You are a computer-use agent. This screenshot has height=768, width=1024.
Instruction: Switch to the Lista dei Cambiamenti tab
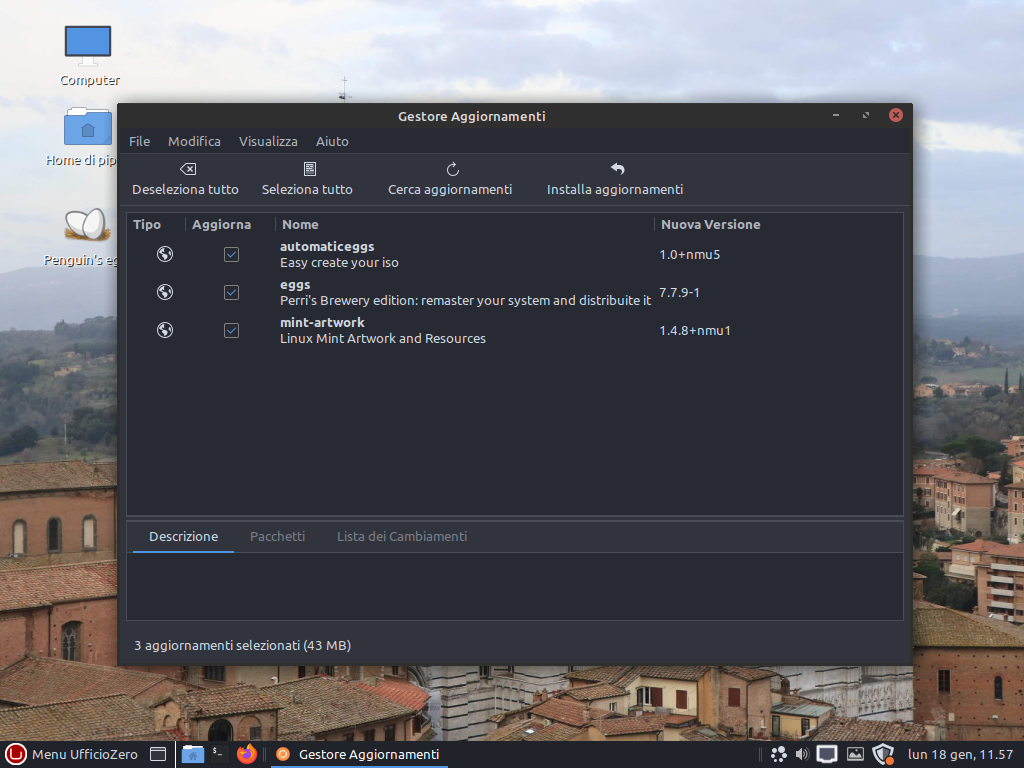pos(401,536)
